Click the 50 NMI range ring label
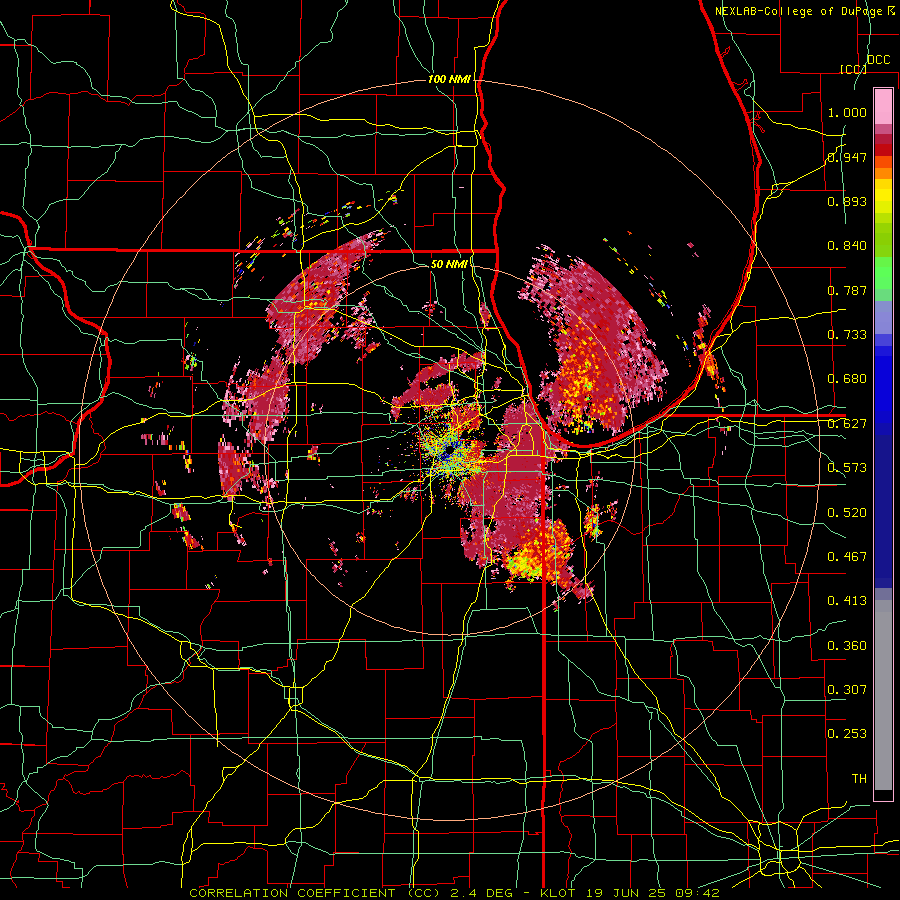The height and width of the screenshot is (900, 900). click(x=449, y=264)
